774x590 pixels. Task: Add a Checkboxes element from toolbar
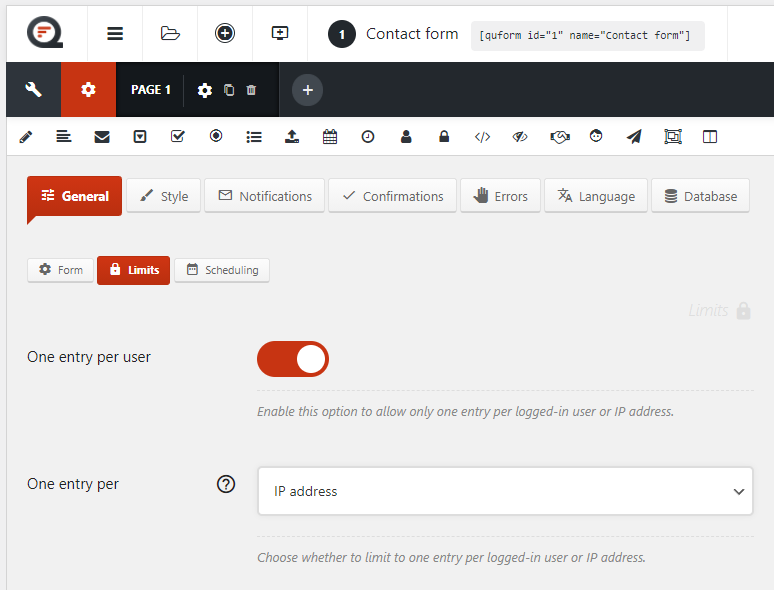178,137
